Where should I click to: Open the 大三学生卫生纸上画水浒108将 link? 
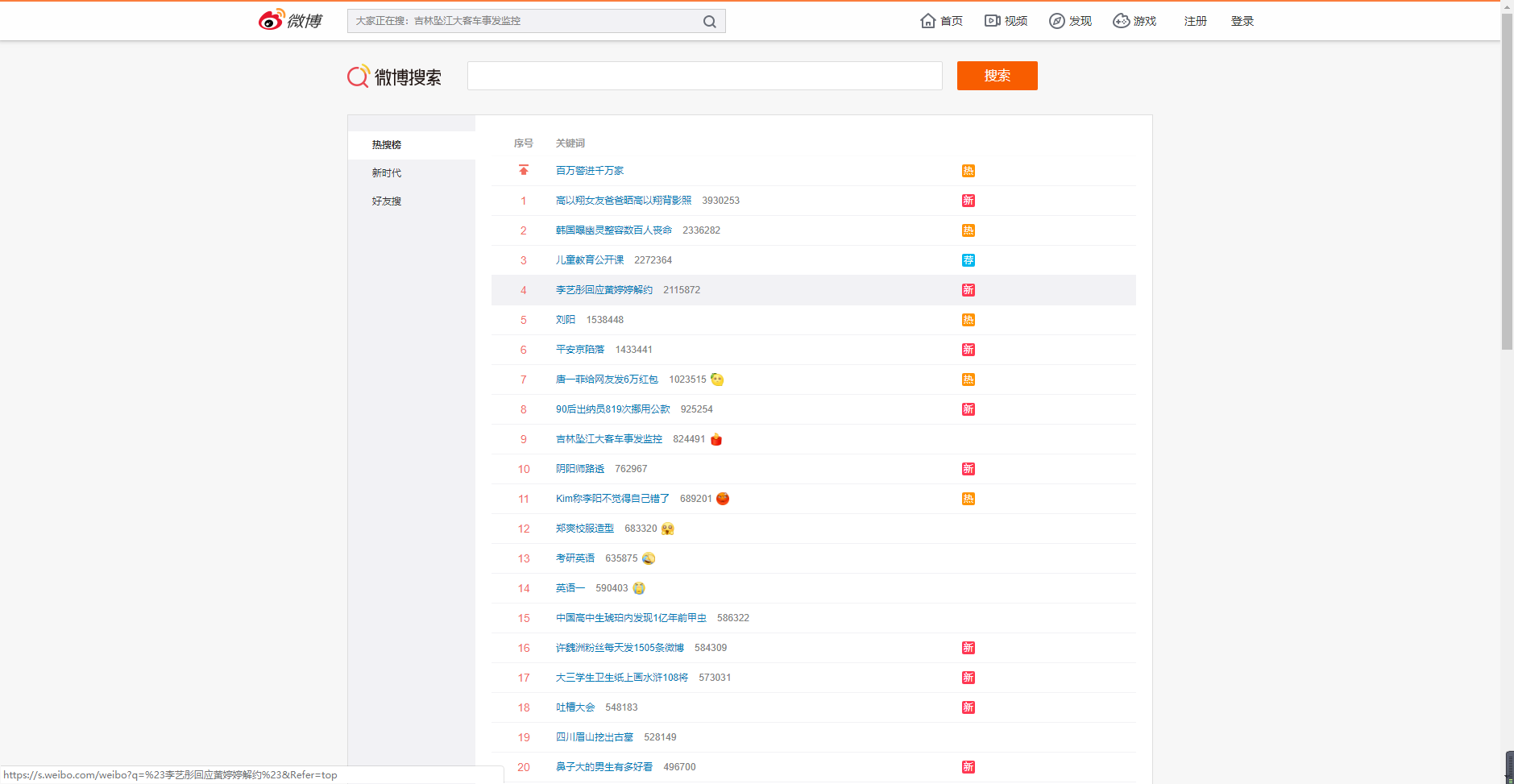pos(621,678)
